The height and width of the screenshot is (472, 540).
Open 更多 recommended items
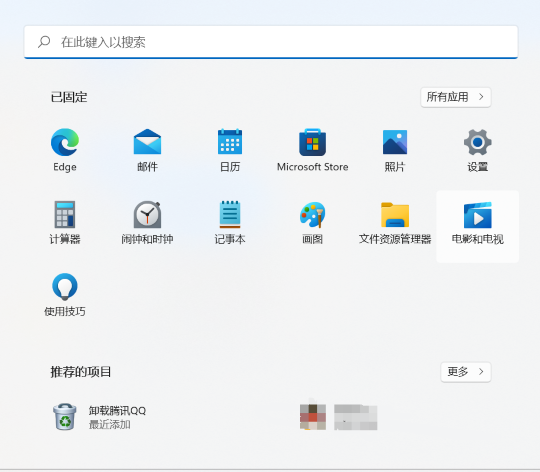(x=466, y=372)
